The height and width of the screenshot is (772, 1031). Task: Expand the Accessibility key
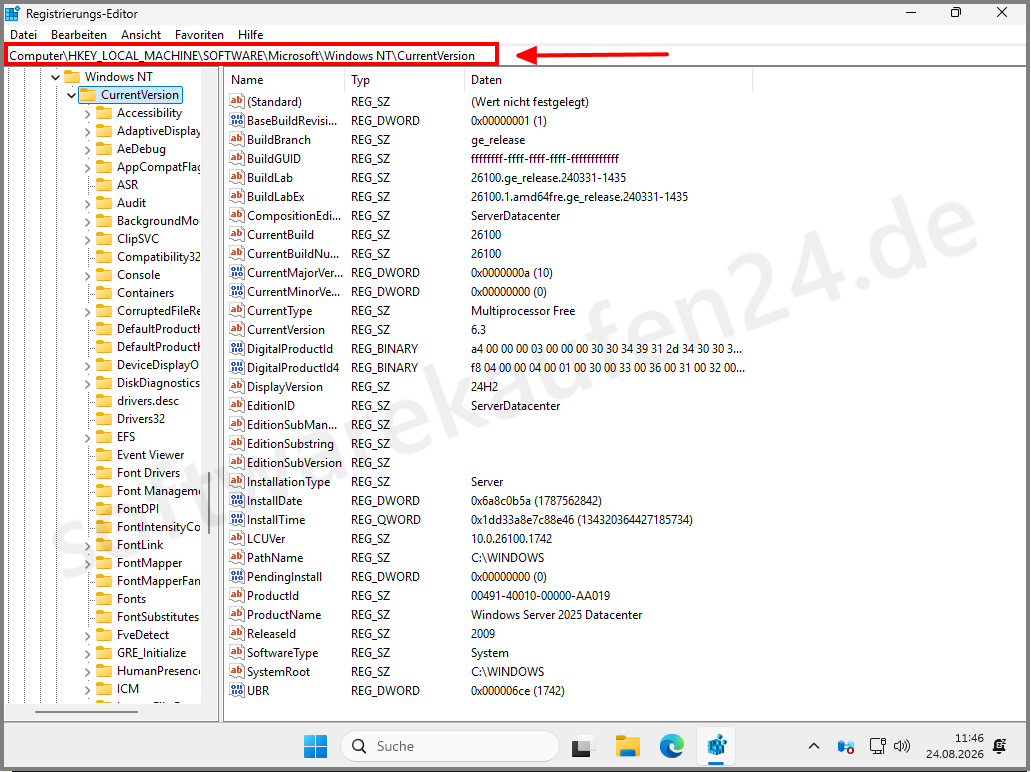[x=87, y=113]
